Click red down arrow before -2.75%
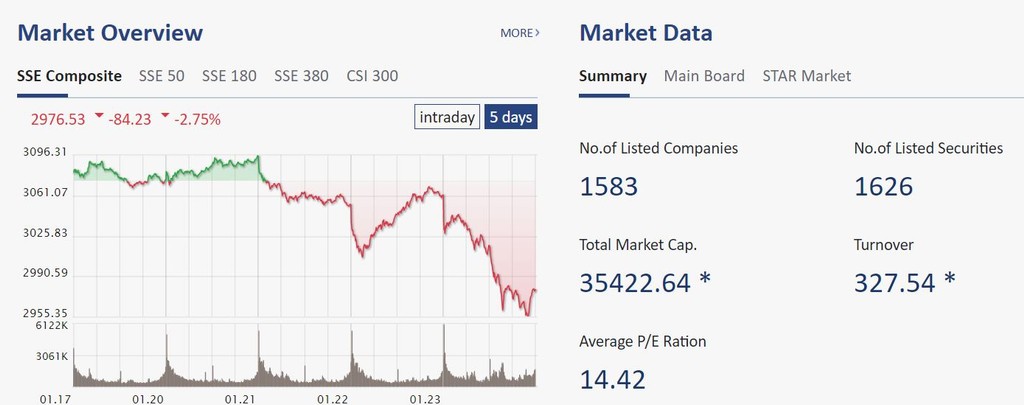Viewport: 1024px width, 405px height. coord(164,117)
